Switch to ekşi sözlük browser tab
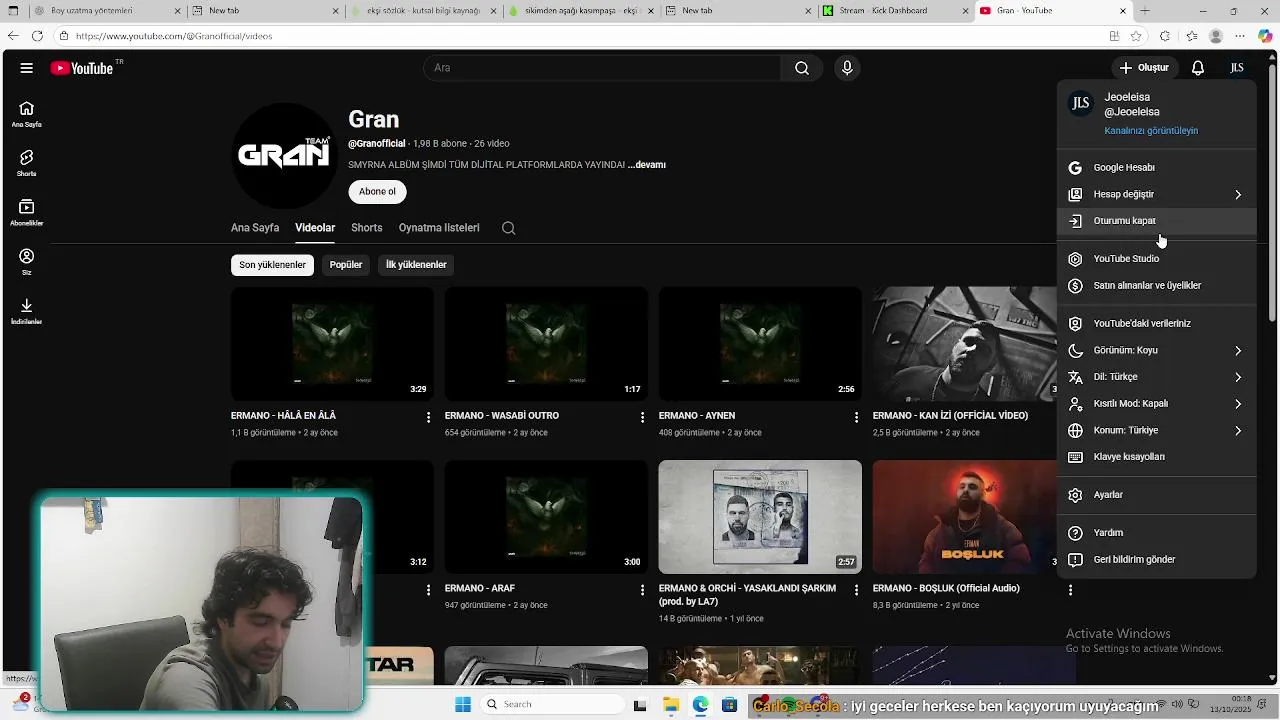The height and width of the screenshot is (720, 1280). [x=424, y=11]
